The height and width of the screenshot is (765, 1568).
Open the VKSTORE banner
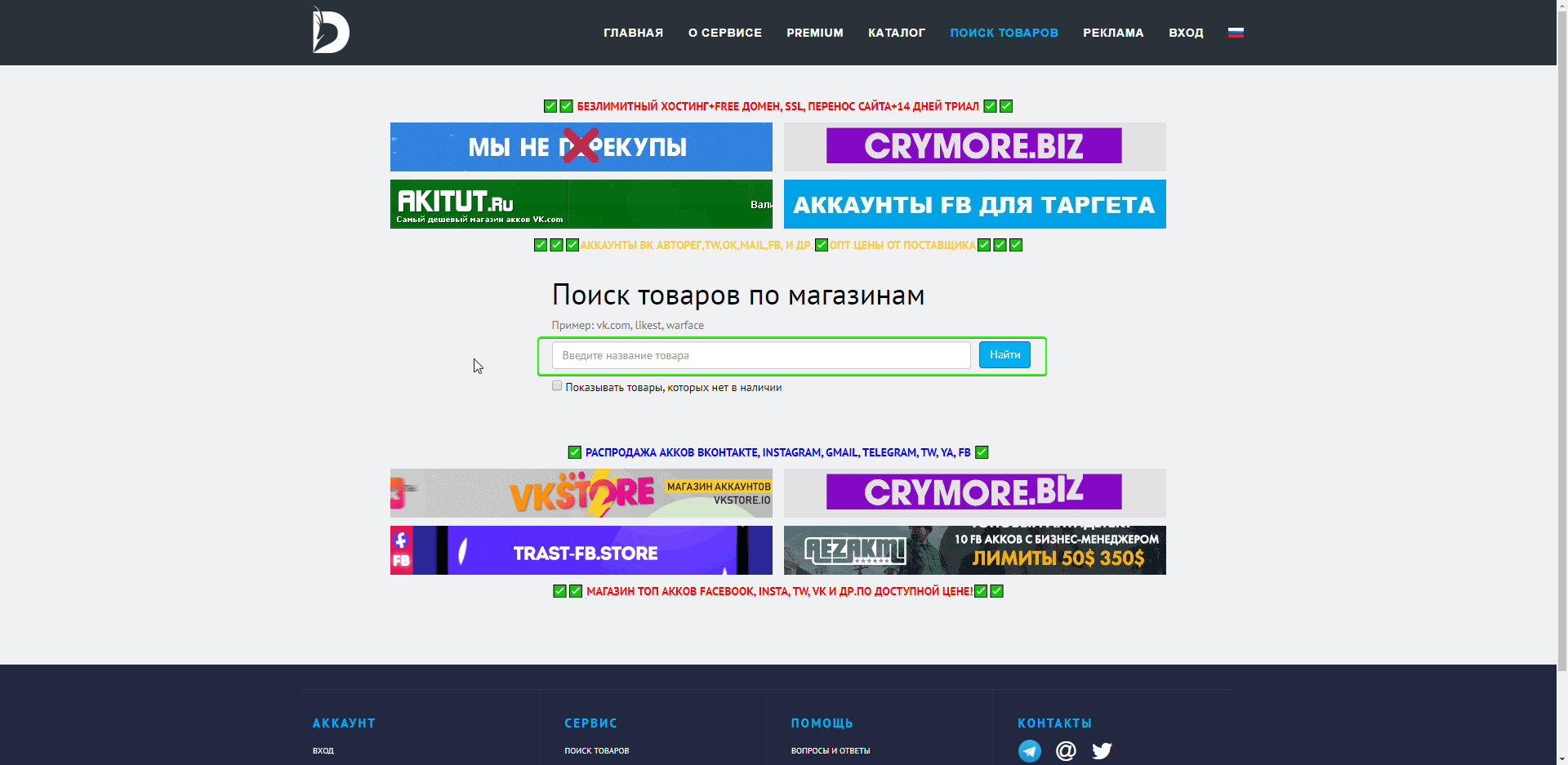click(581, 493)
